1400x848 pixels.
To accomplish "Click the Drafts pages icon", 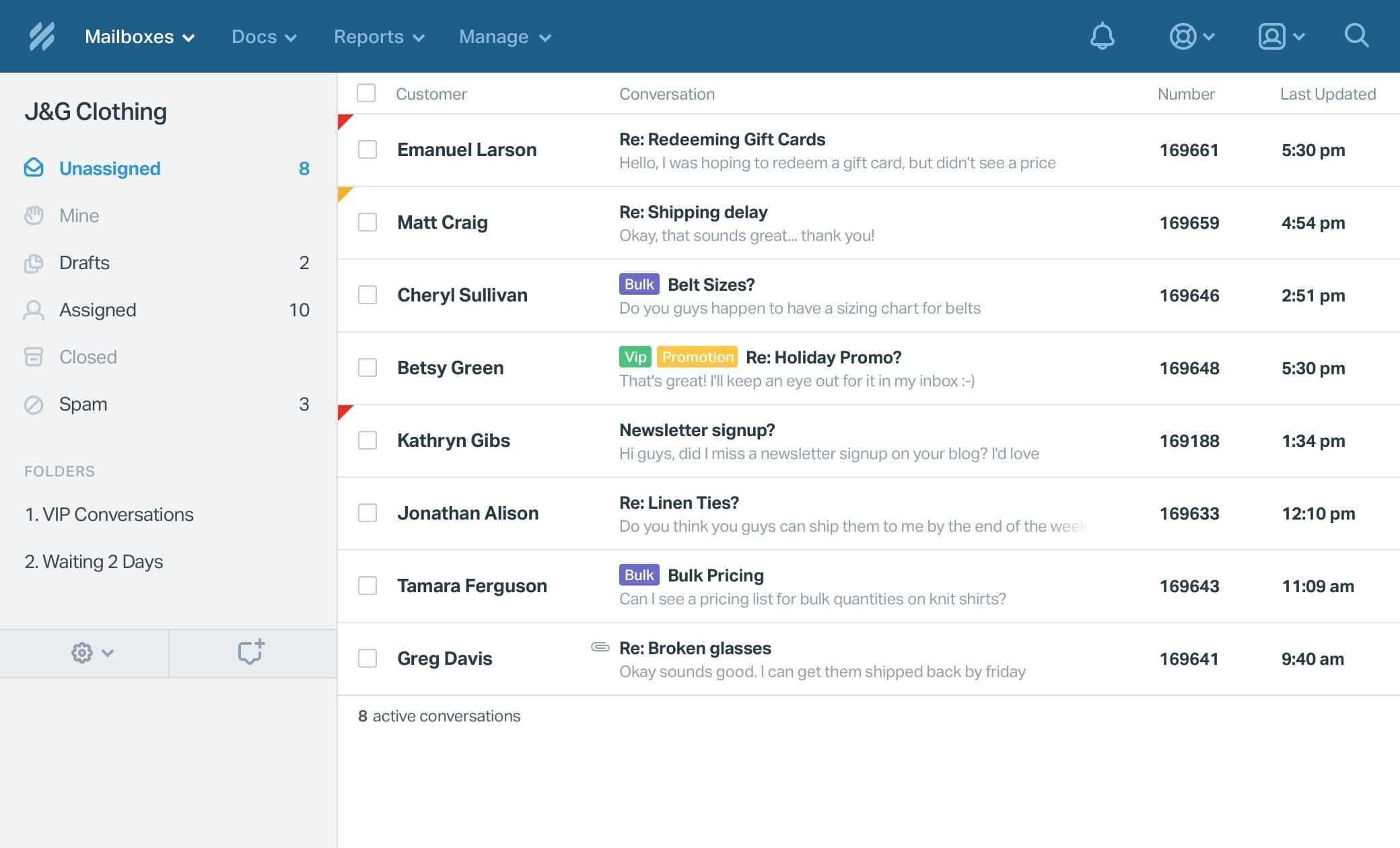I will tap(34, 263).
